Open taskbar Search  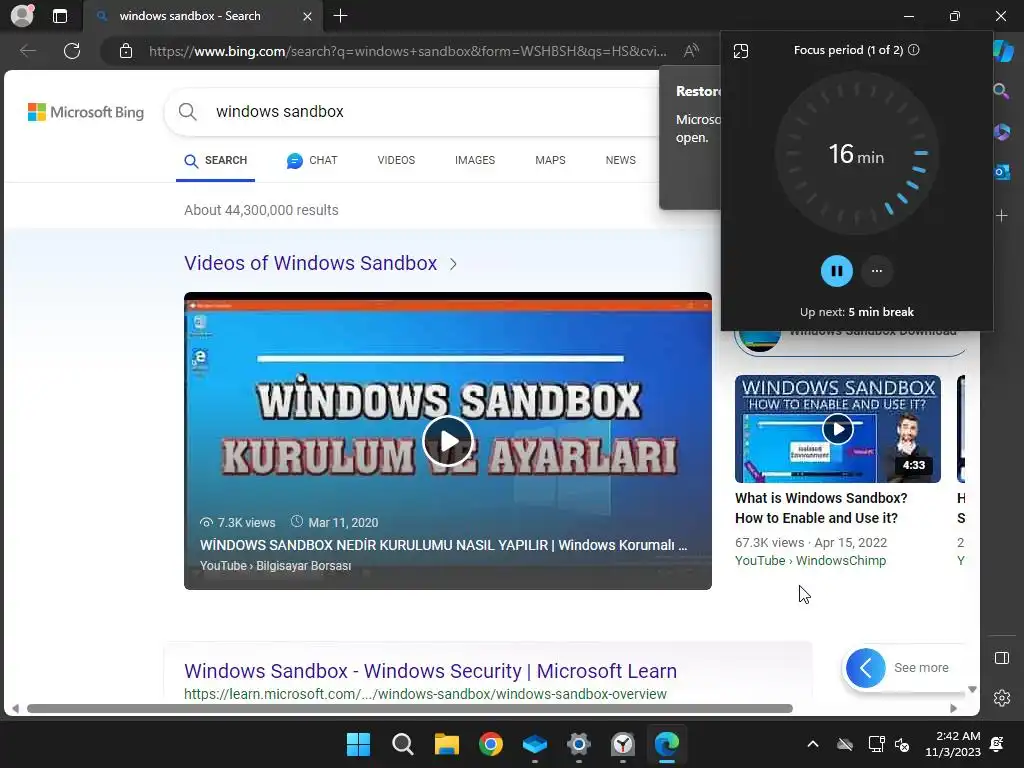[402, 744]
